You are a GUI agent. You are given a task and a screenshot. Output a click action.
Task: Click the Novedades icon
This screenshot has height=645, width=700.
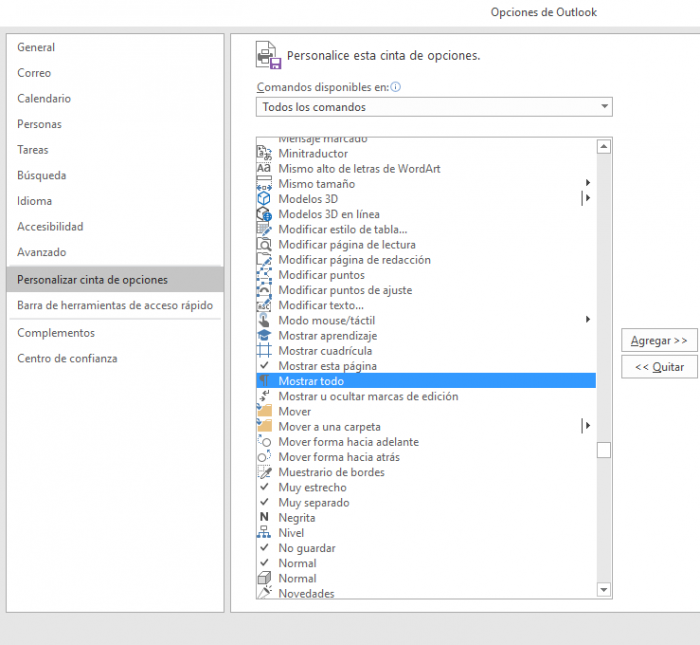pos(264,593)
